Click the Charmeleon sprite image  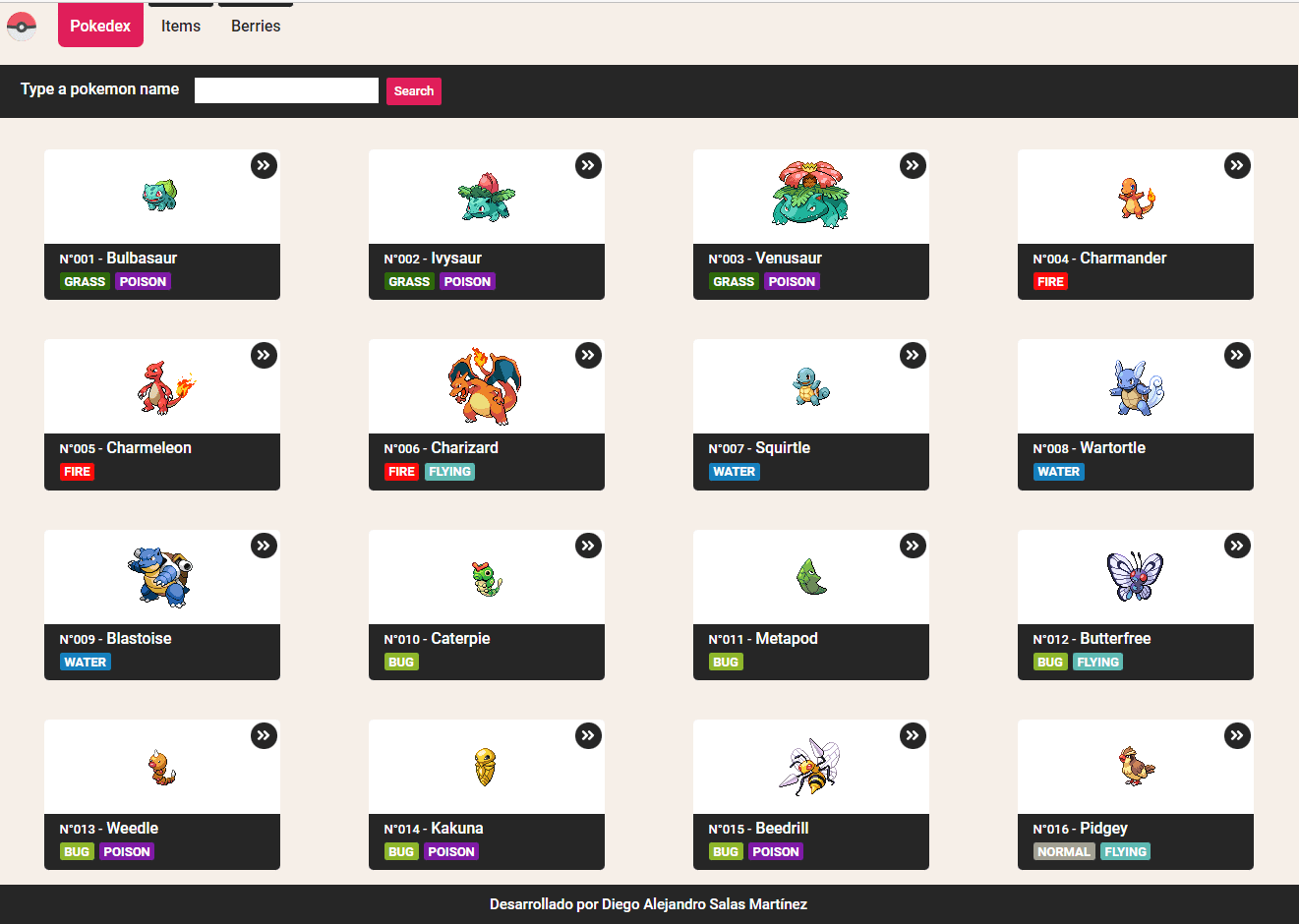(x=164, y=387)
